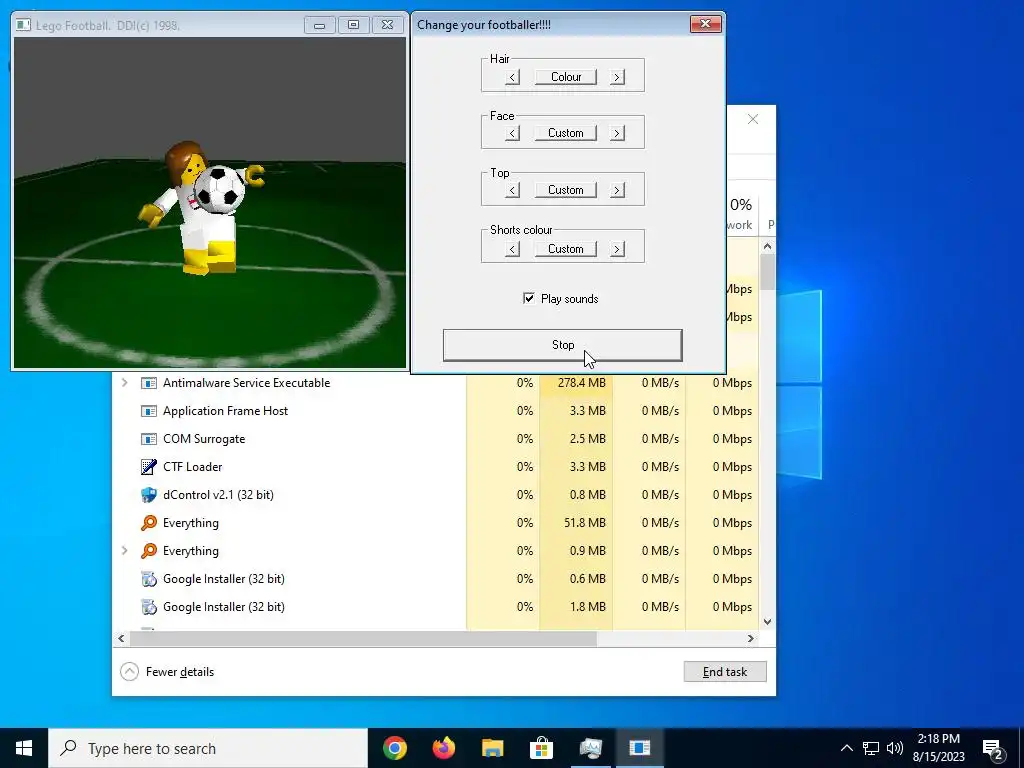
Task: Click End task in Task Manager
Action: tap(725, 671)
